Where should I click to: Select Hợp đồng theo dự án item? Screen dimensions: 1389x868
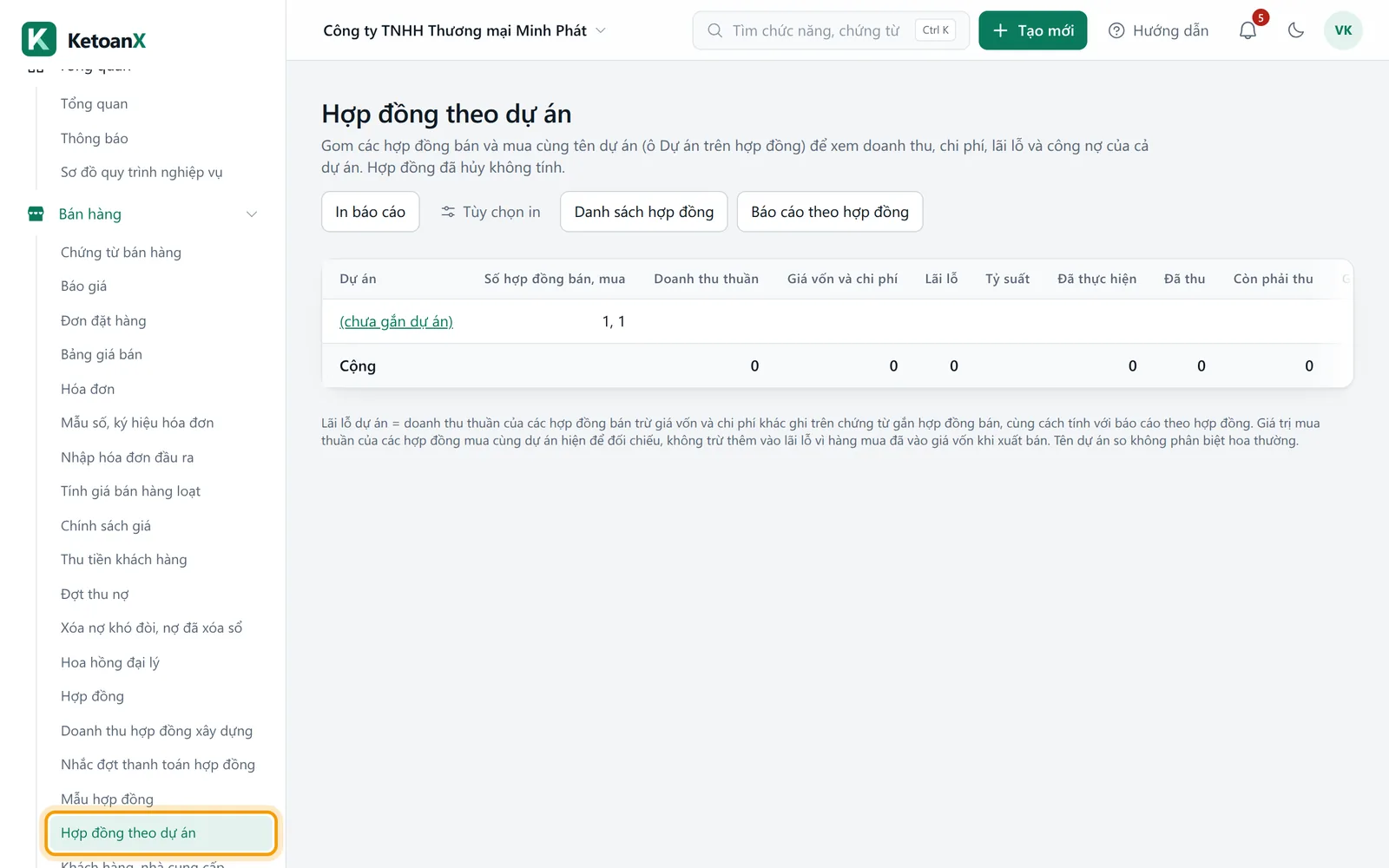coord(161,833)
